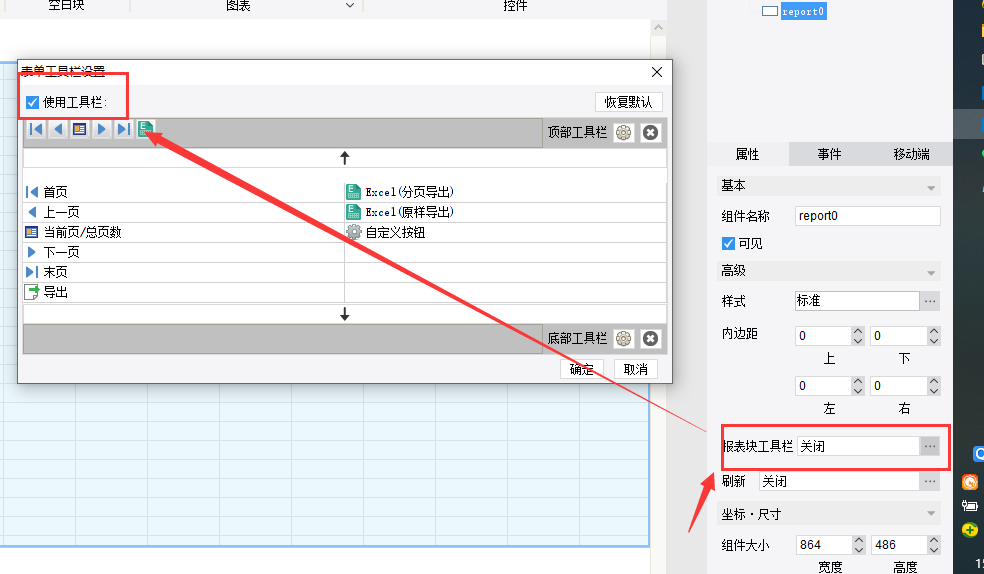This screenshot has width=984, height=574.
Task: Open settings gear for 顶部工具栏
Action: 624,132
